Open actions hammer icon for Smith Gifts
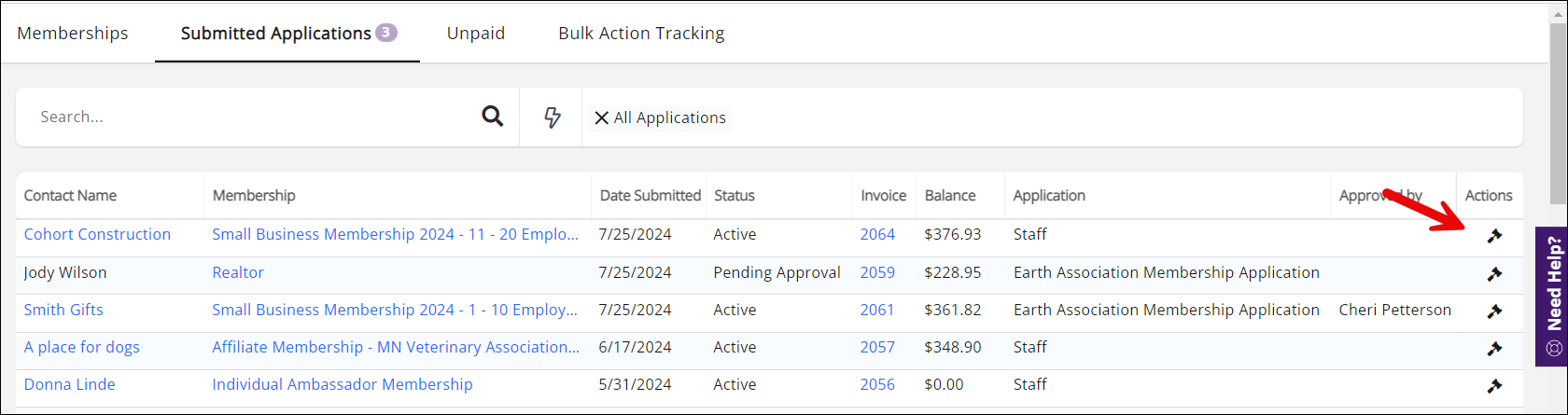This screenshot has height=415, width=1568. pos(1494,311)
